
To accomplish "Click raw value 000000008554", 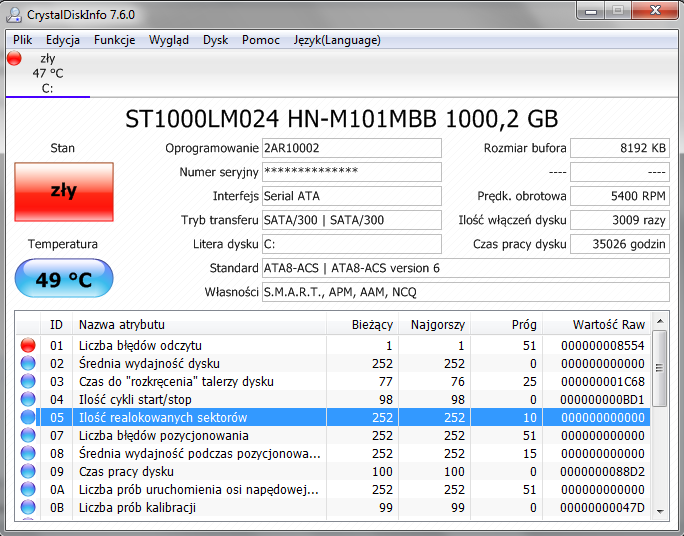I will click(x=602, y=345).
